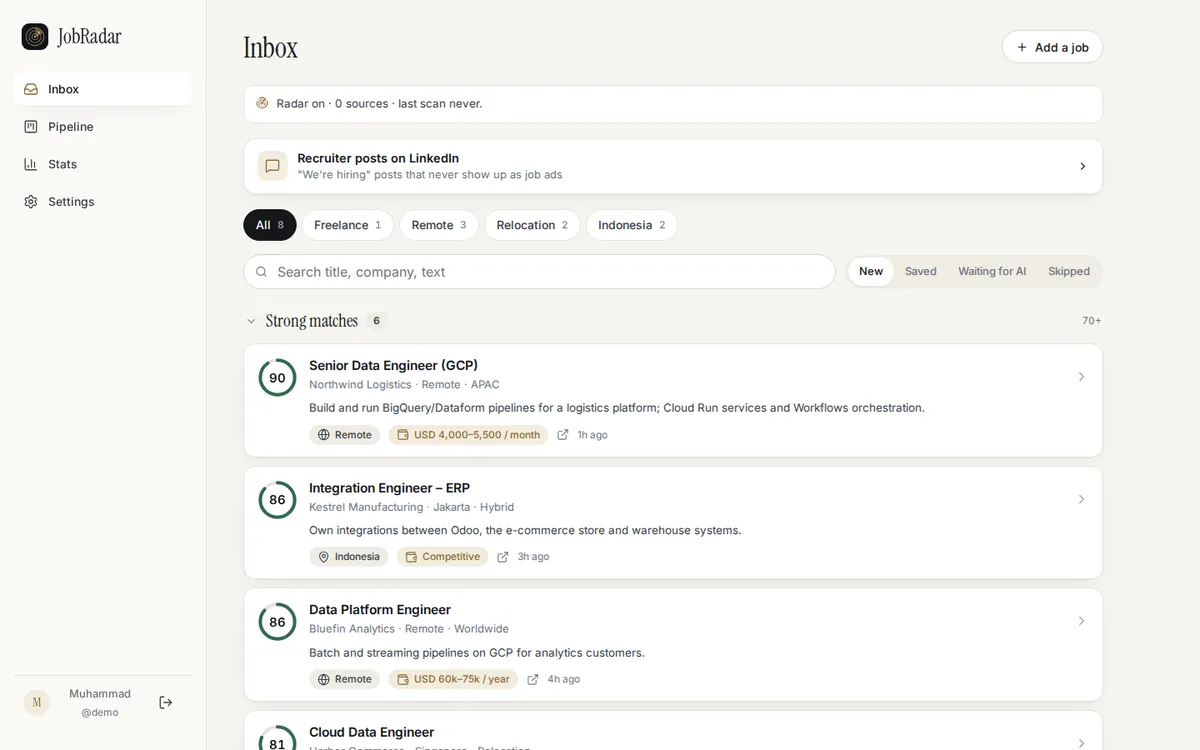Click the log out icon
Image resolution: width=1200 pixels, height=750 pixels.
pyautogui.click(x=166, y=703)
